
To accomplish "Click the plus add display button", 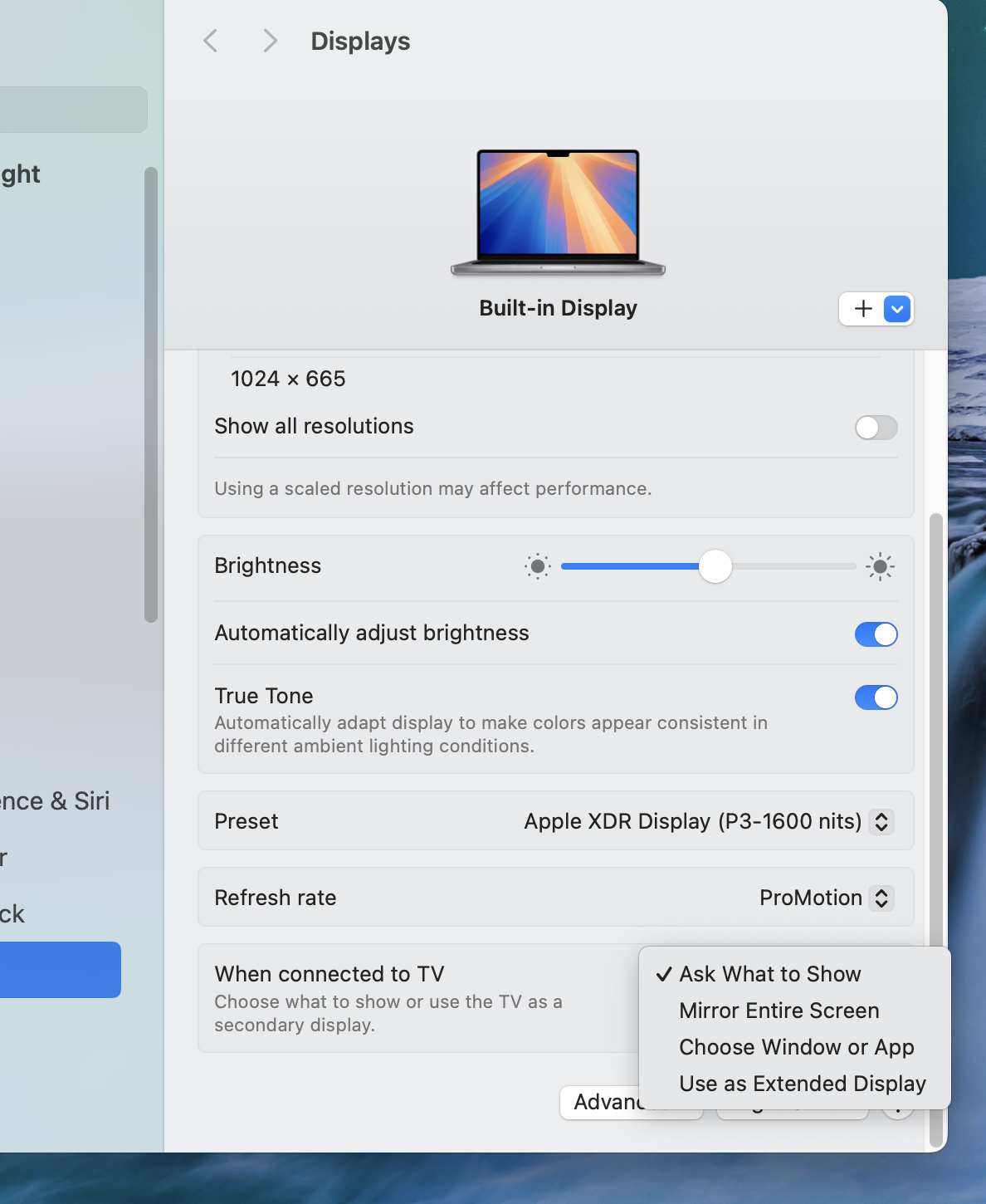I will point(863,309).
